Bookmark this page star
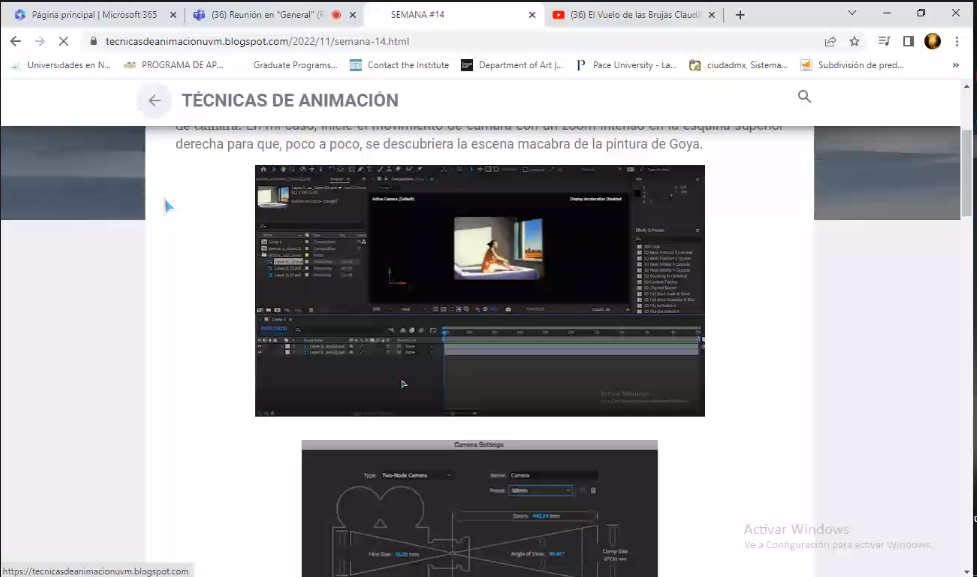 click(x=854, y=41)
